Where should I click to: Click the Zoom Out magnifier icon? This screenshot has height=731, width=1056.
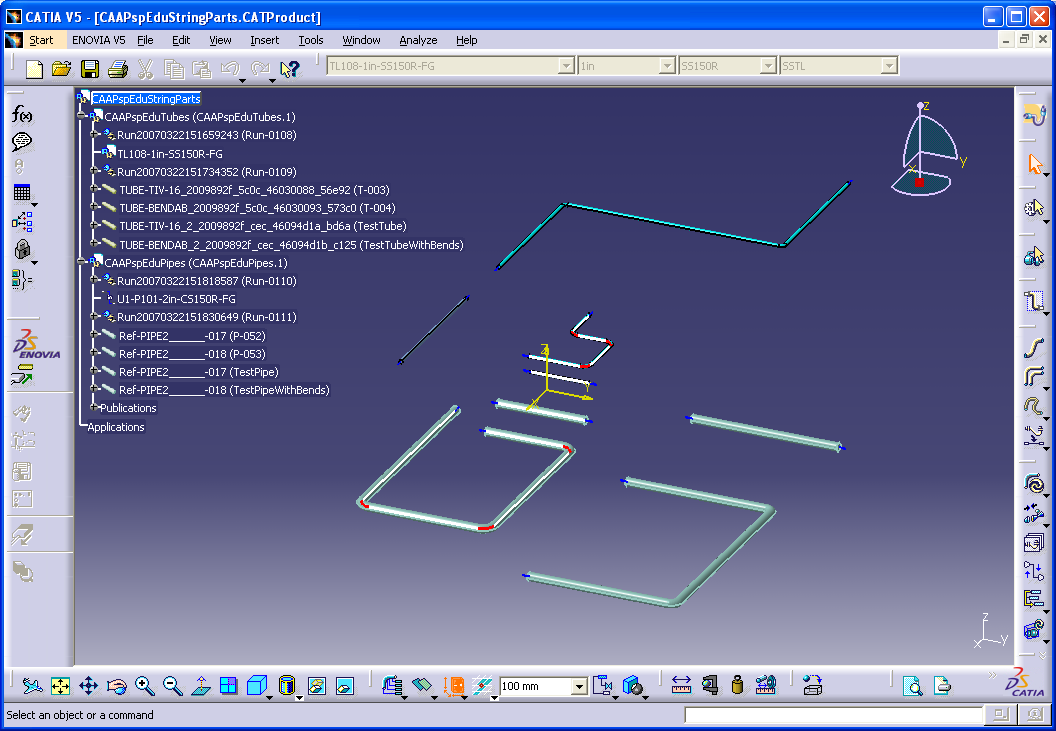pos(173,686)
